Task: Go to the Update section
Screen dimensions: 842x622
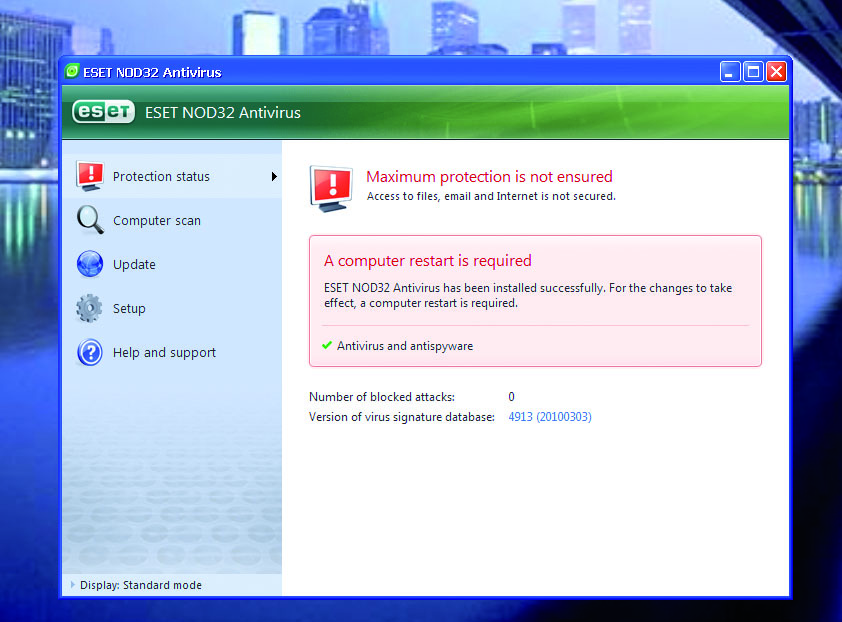Action: click(x=172, y=264)
